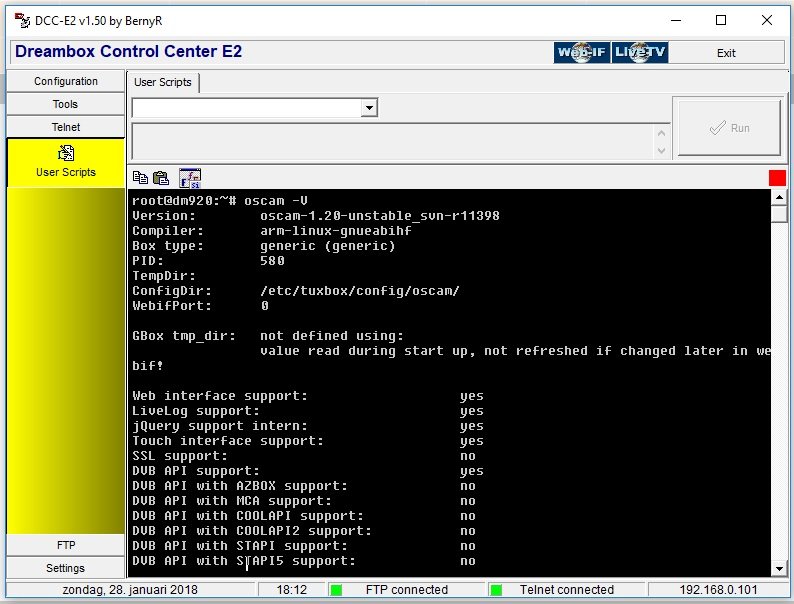
Task: Click the terminal scrollbar up arrow
Action: pos(779,197)
